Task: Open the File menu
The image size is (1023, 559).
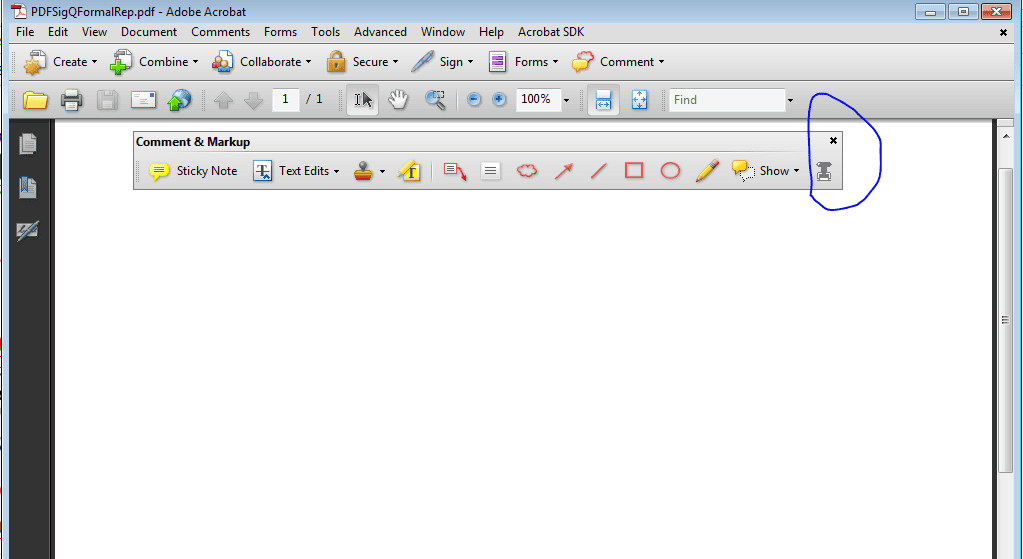Action: click(x=25, y=32)
